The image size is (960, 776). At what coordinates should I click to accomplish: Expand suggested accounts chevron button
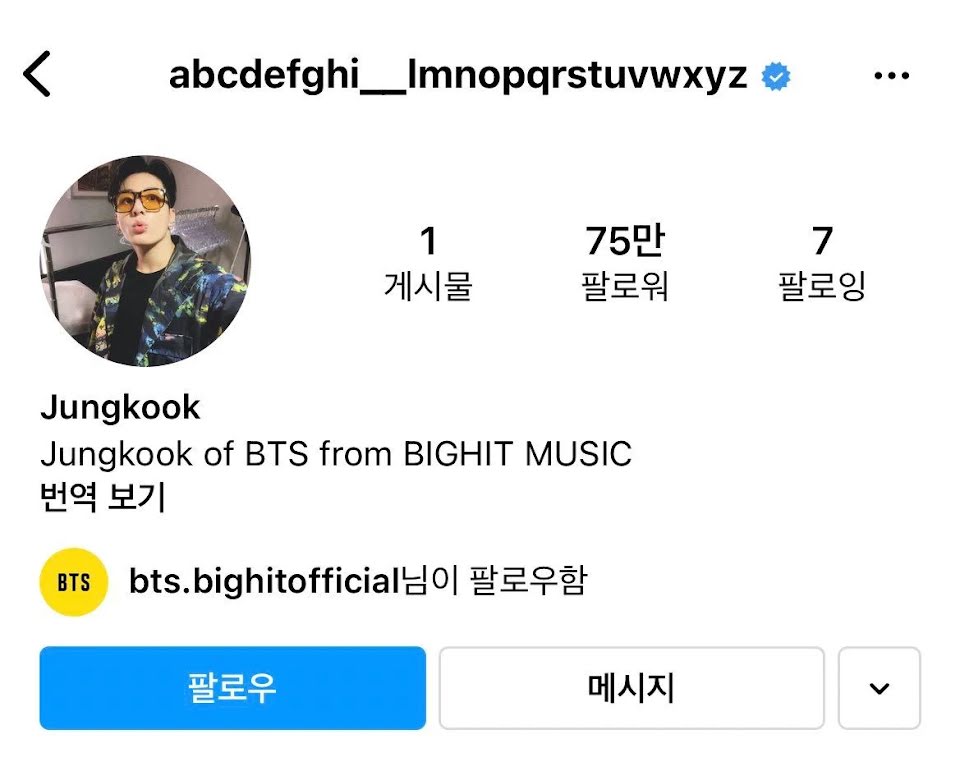pyautogui.click(x=879, y=688)
